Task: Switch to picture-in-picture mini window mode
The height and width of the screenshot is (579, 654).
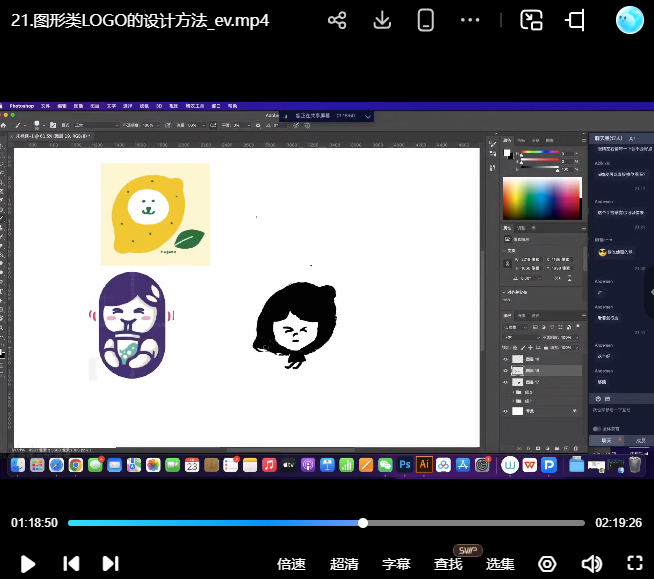Action: pos(531,20)
